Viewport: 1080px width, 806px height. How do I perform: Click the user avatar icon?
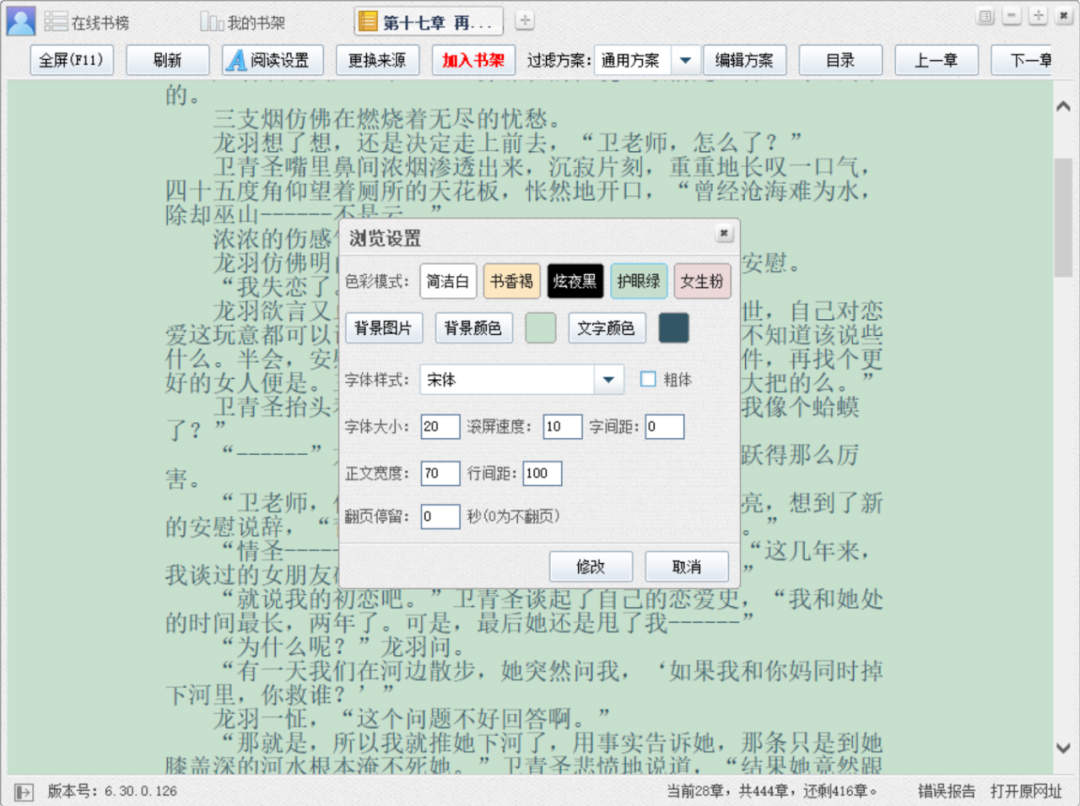point(20,21)
